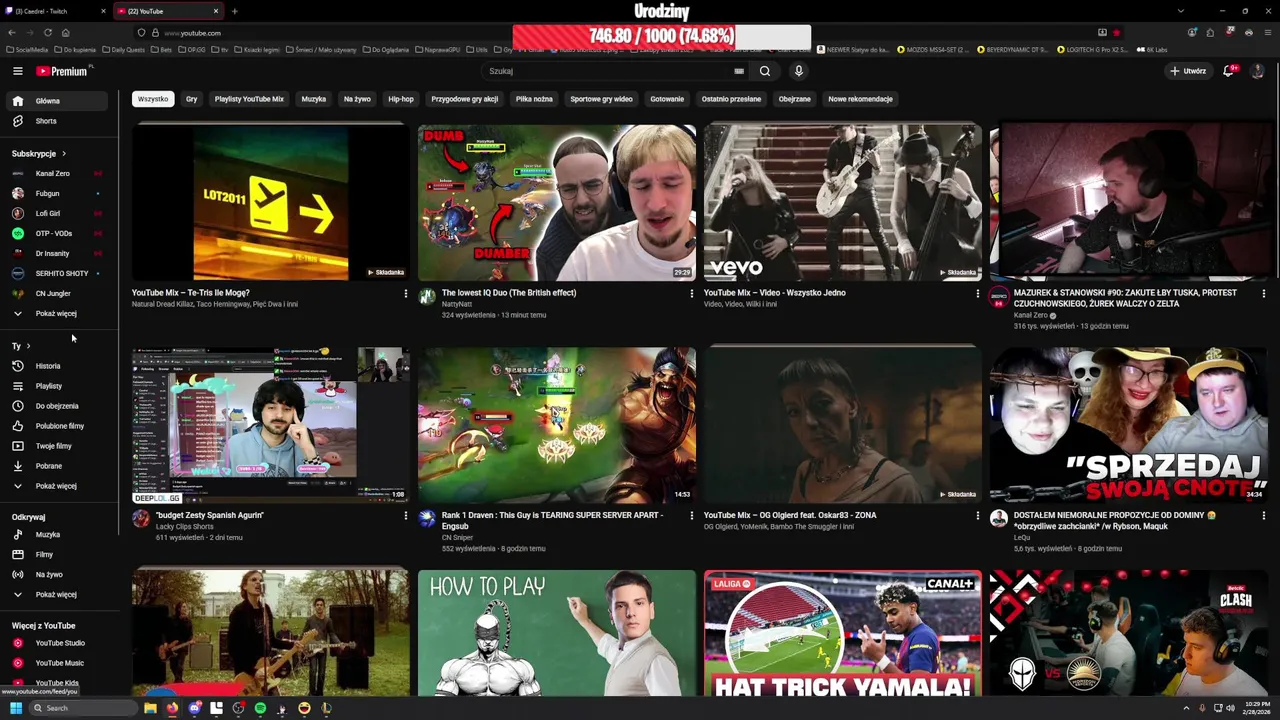Click the Windows Start button
1280x720 pixels.
click(16, 708)
